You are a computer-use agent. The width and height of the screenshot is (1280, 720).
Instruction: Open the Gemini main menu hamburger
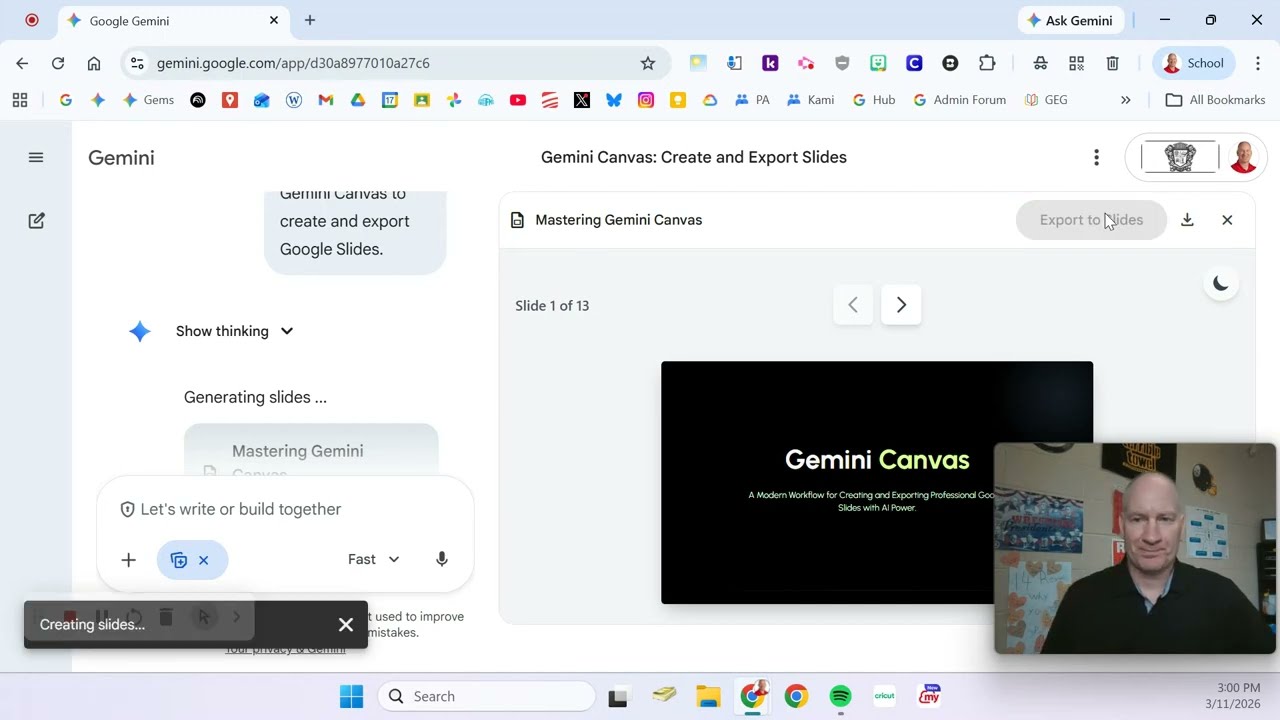[x=36, y=157]
